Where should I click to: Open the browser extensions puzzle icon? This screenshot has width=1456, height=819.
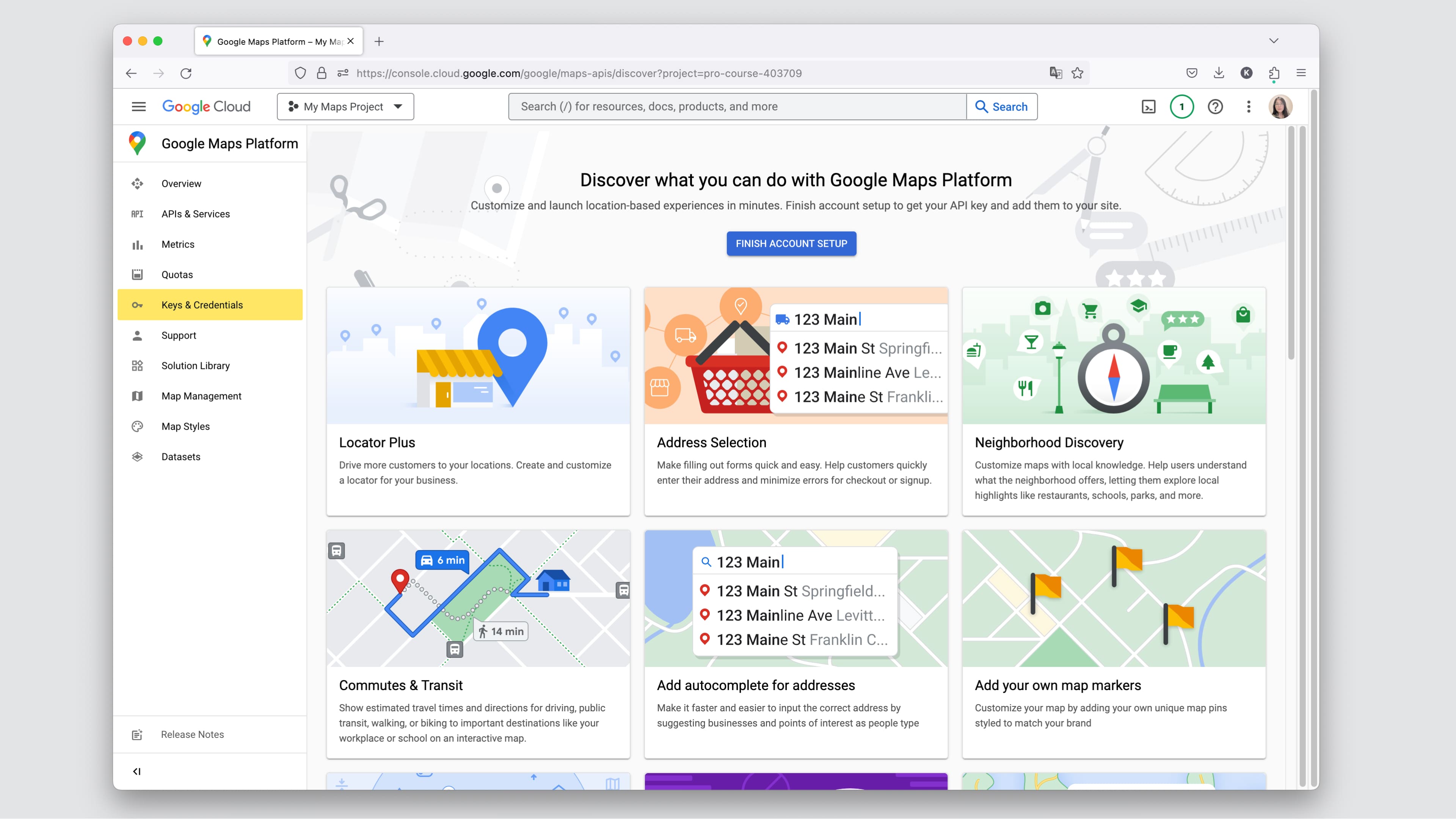1274,73
